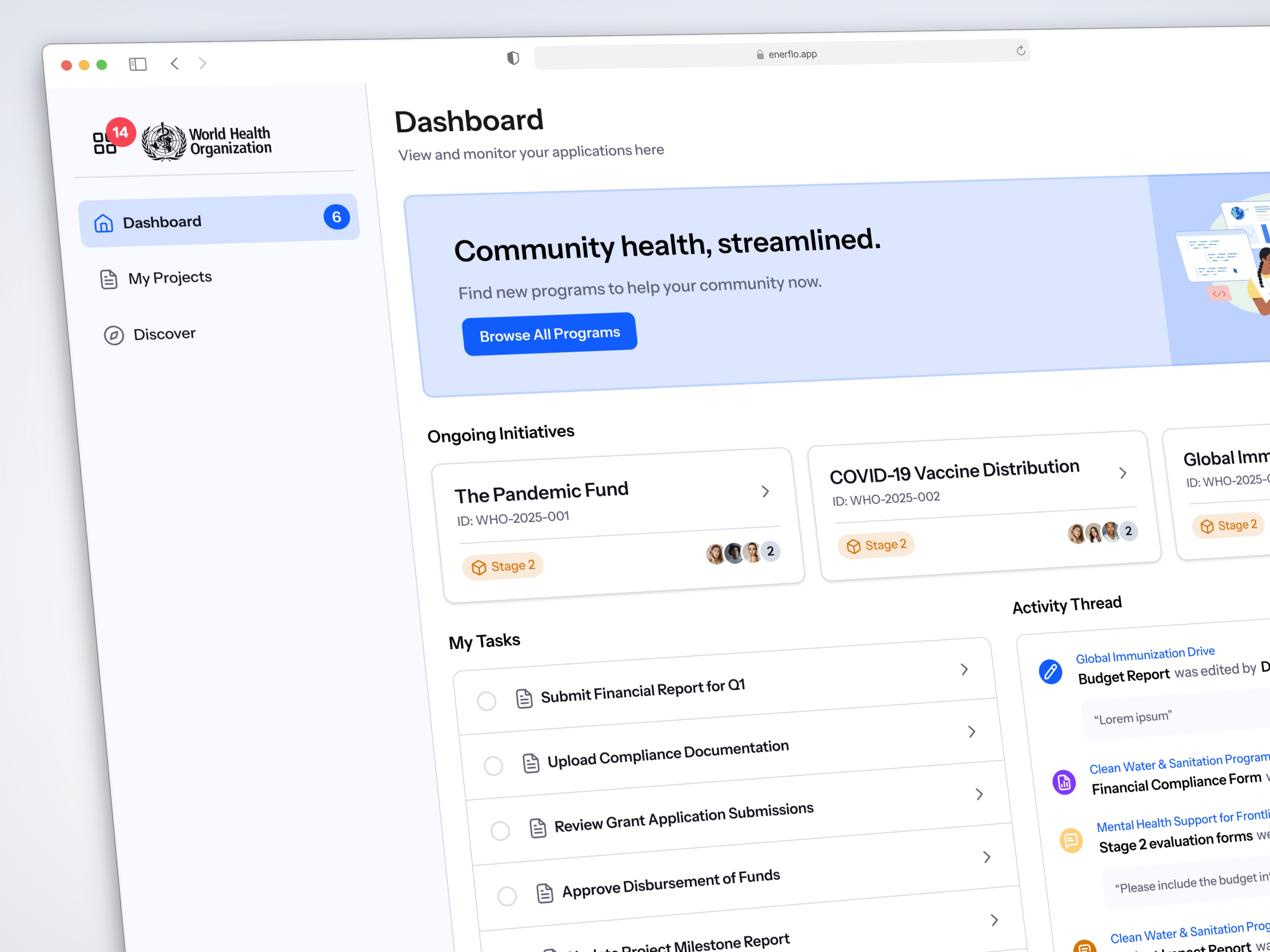Click the privacy shield icon near address bar
Screen dimensions: 1270x952
click(x=513, y=58)
